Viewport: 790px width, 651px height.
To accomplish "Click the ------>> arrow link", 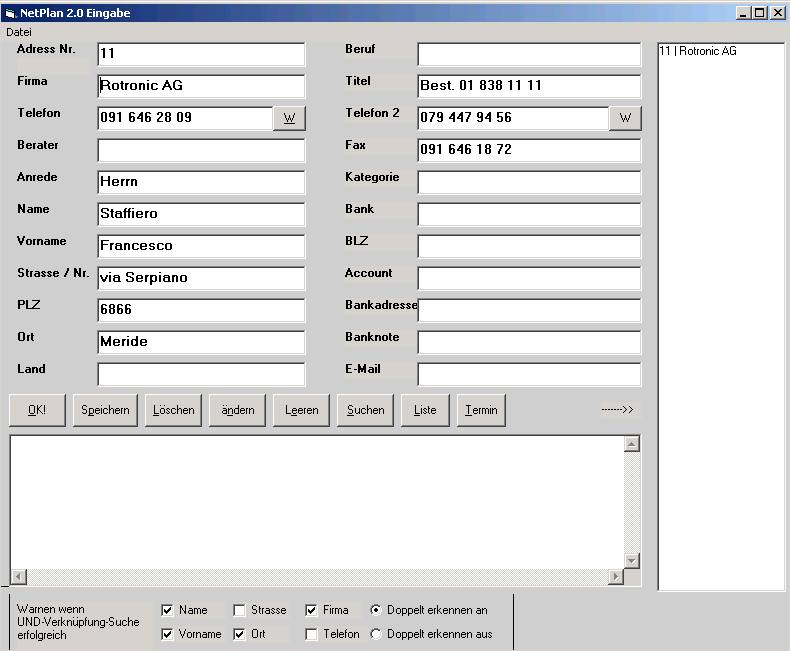I will tap(617, 410).
